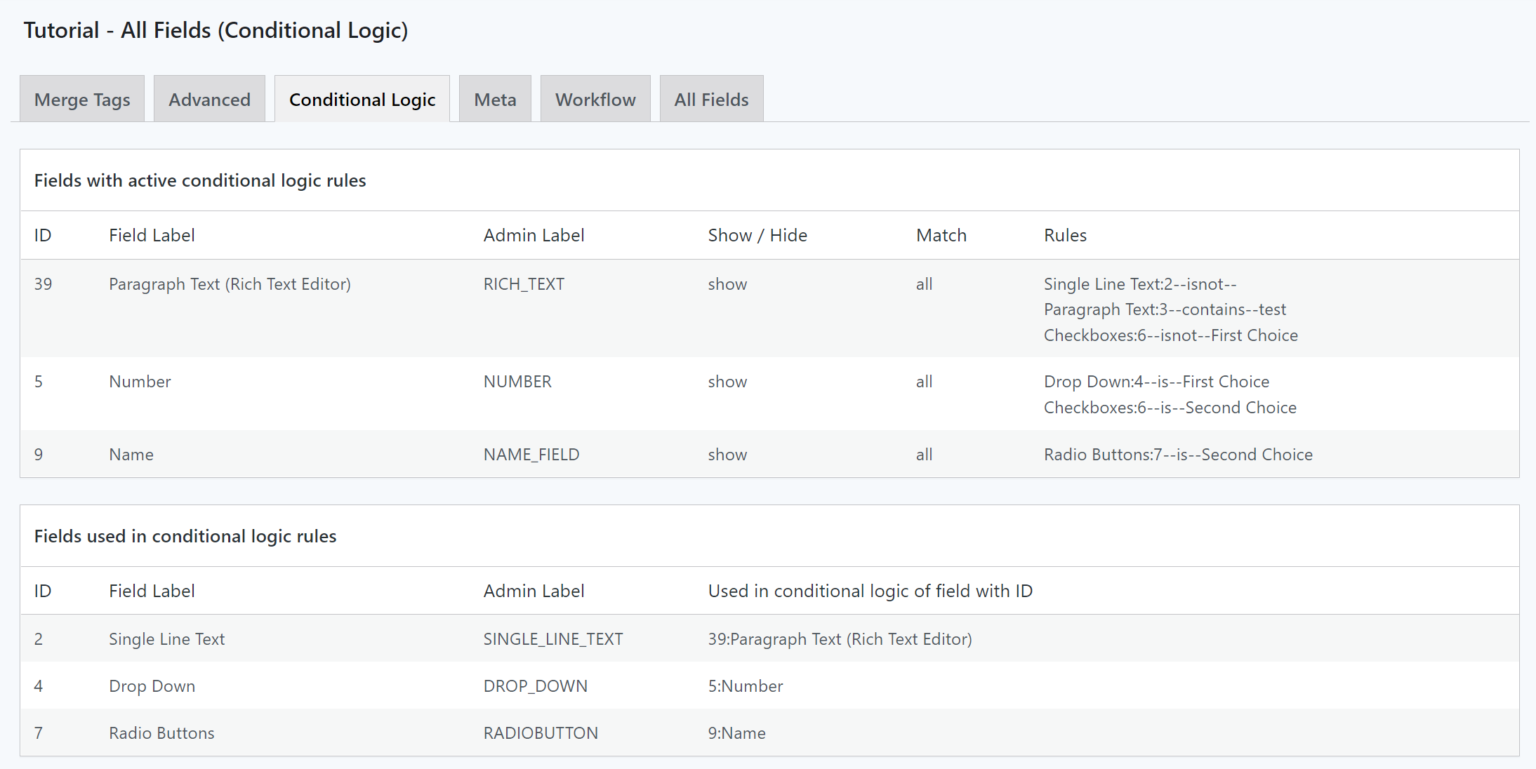This screenshot has width=1536, height=769.
Task: Select the Conditional Logic tab
Action: pos(361,98)
